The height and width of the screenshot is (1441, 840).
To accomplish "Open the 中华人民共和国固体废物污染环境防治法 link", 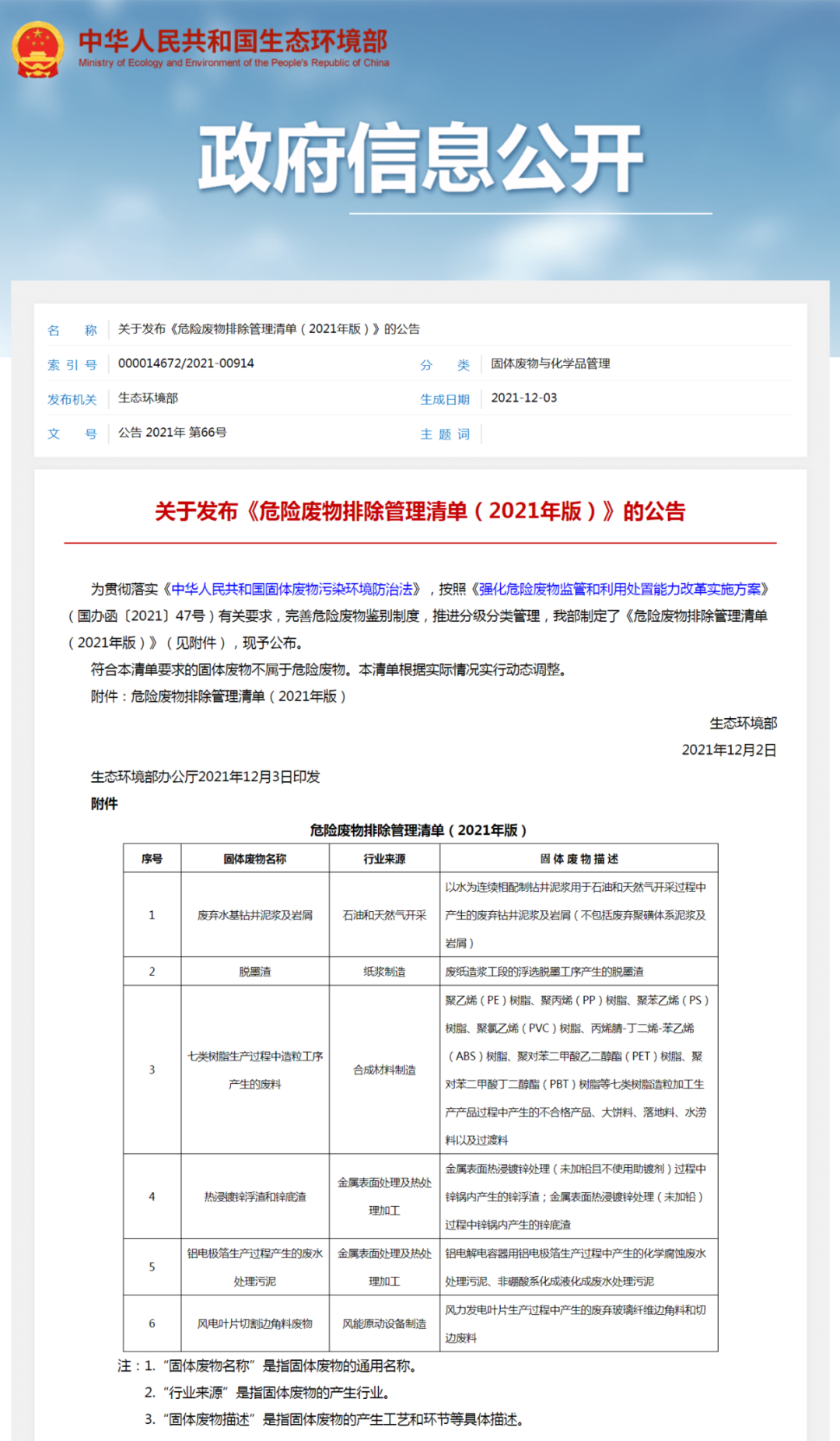I will pyautogui.click(x=292, y=589).
